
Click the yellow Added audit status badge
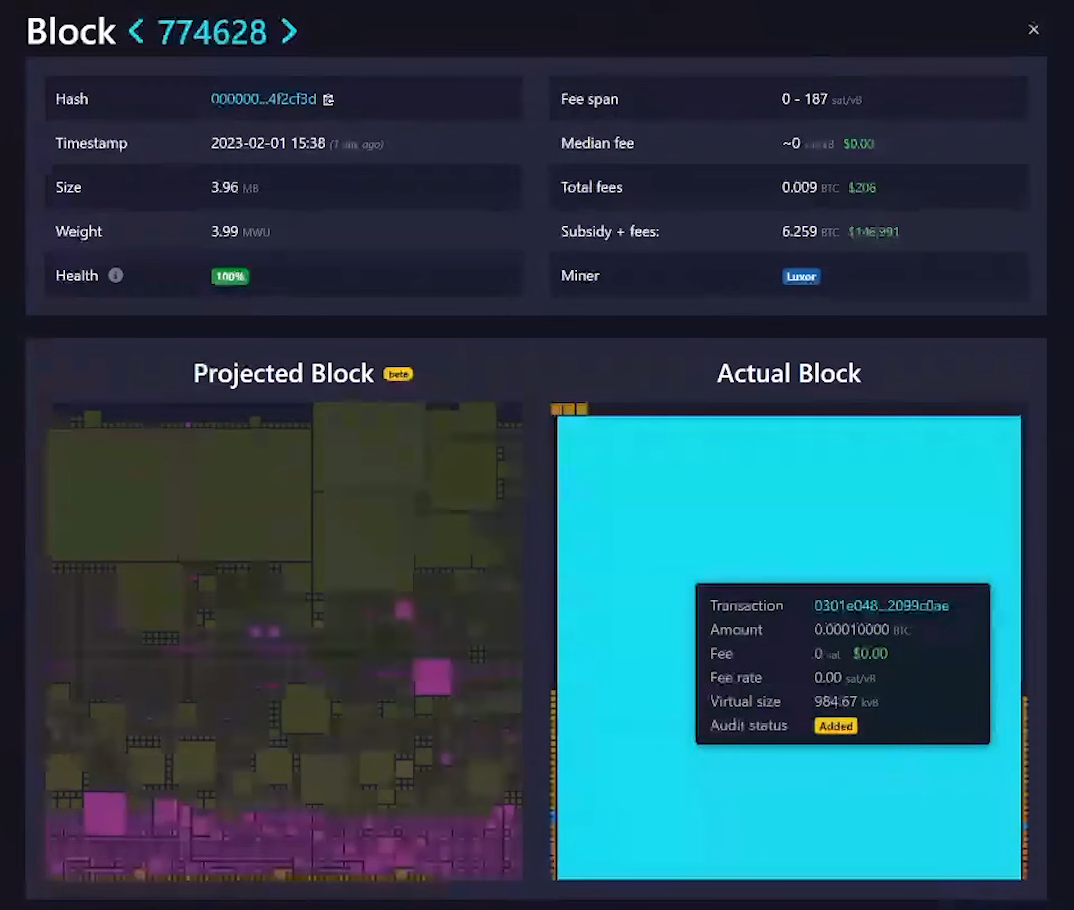click(835, 726)
